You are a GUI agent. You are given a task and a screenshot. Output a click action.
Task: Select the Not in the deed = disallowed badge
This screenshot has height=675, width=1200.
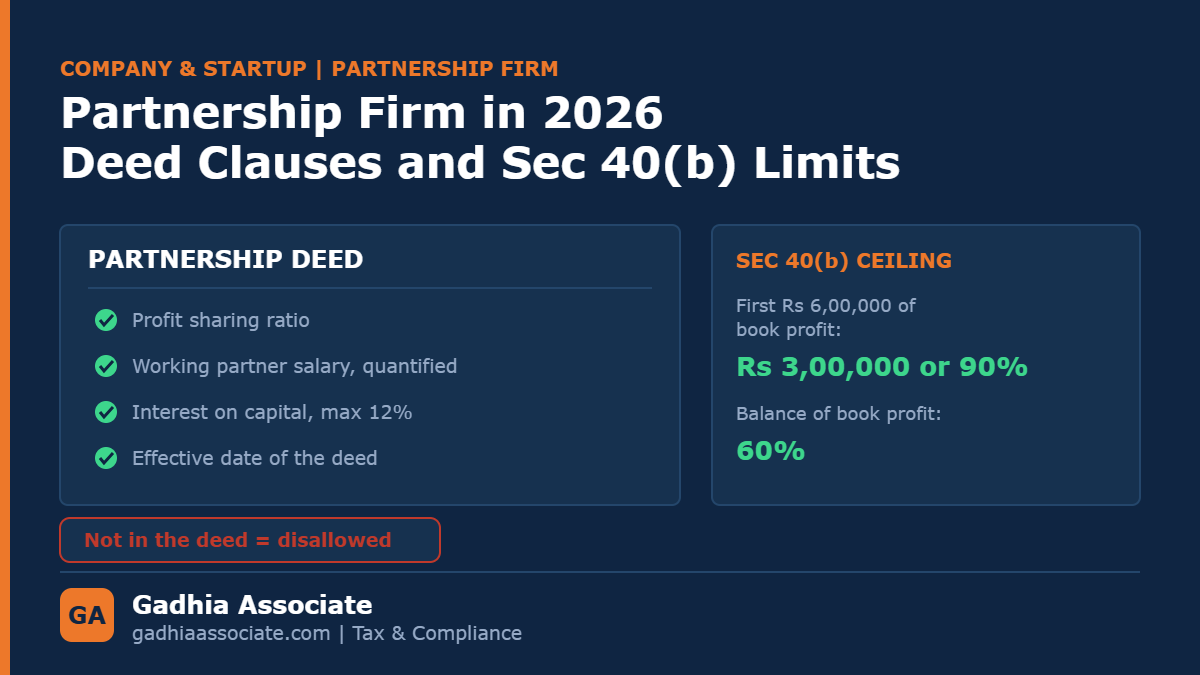[x=250, y=540]
